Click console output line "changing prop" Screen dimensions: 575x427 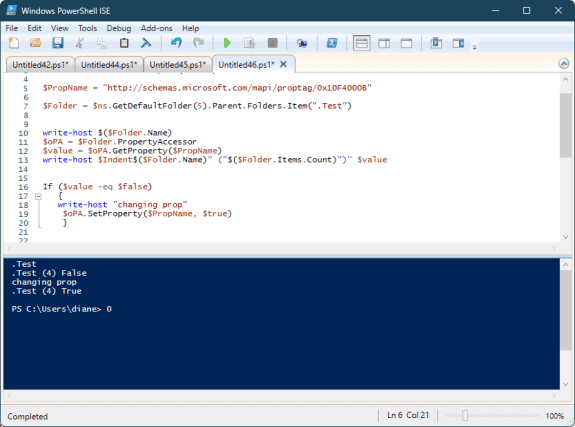pyautogui.click(x=44, y=282)
